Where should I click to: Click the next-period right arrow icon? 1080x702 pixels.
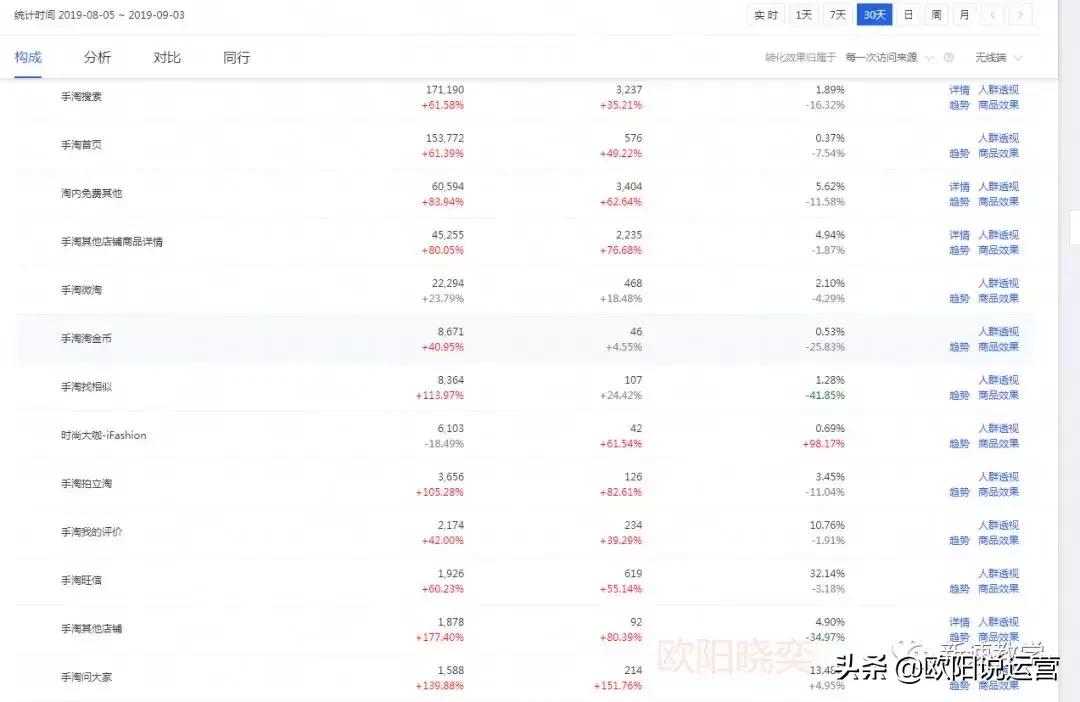1018,15
